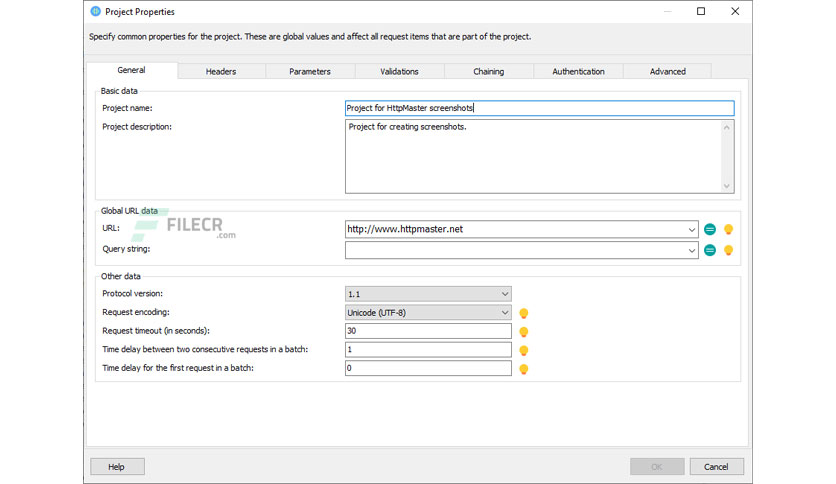The image size is (836, 484).
Task: Click the green parameter icon beside Query string
Action: tap(710, 250)
